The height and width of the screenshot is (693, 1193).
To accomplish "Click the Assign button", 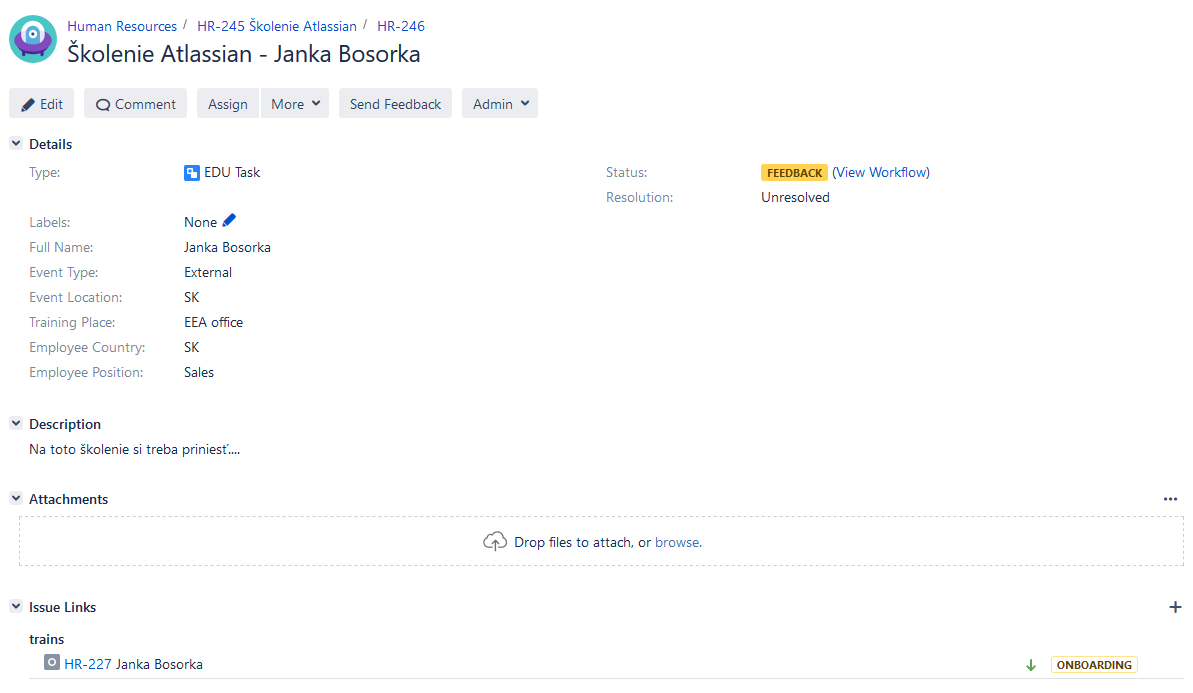I will pos(227,103).
